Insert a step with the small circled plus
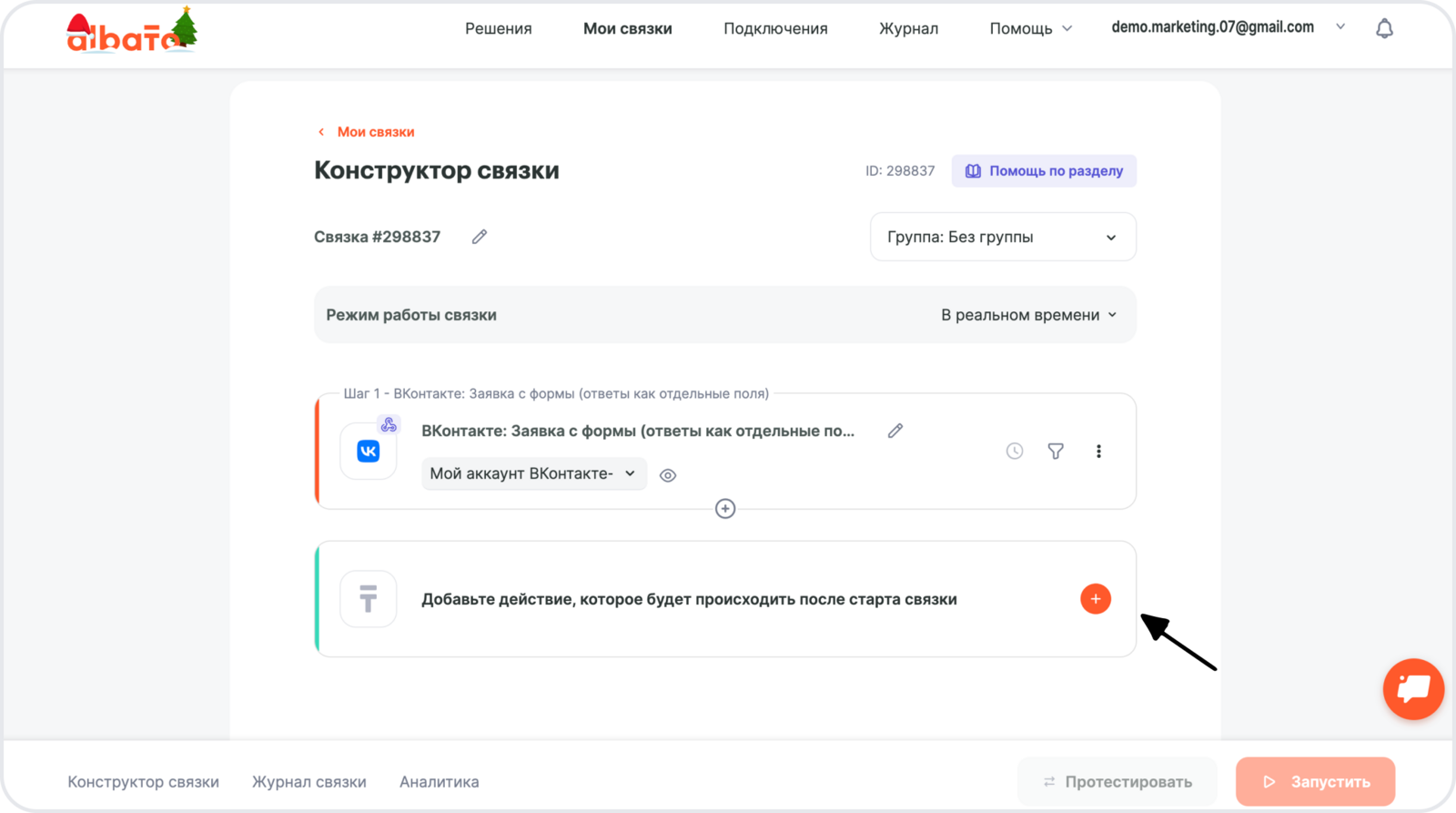 (x=725, y=509)
